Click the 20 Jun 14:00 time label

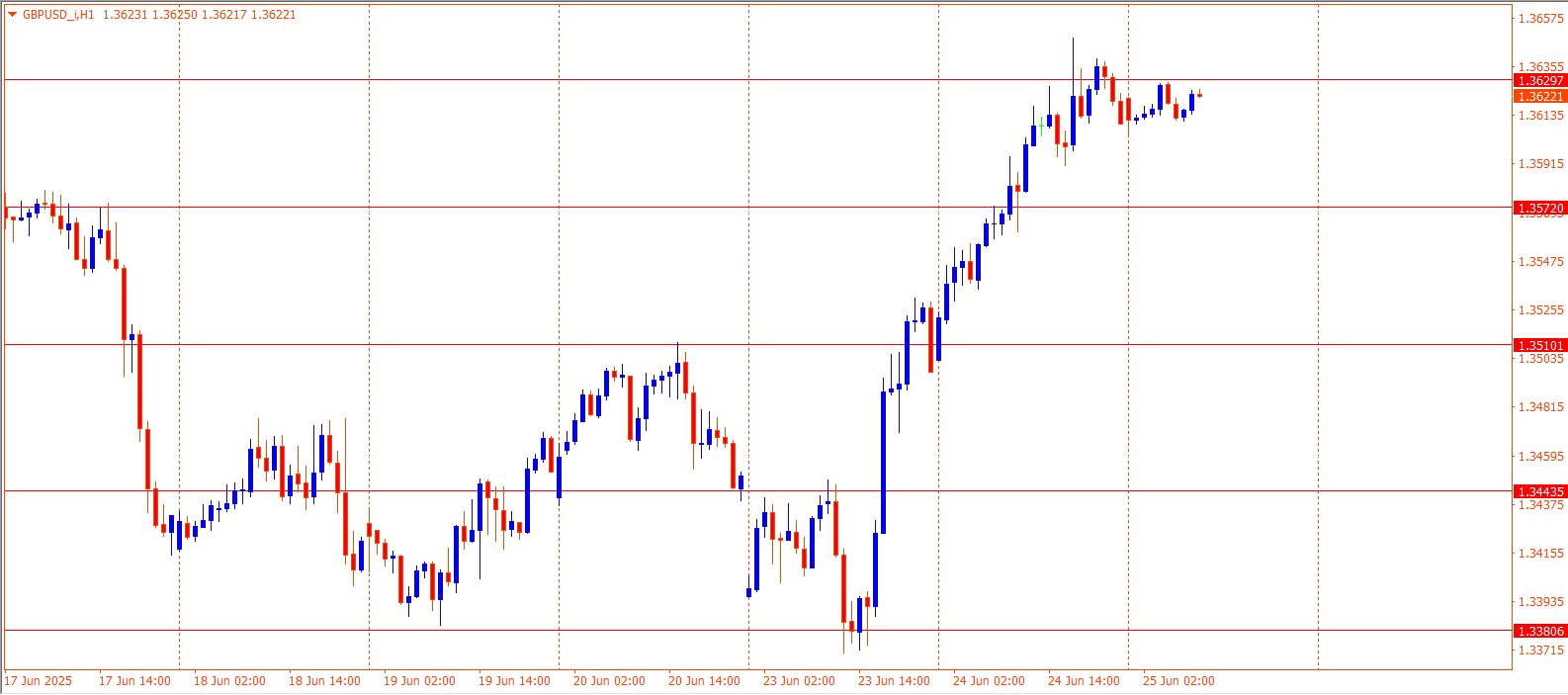tap(704, 681)
